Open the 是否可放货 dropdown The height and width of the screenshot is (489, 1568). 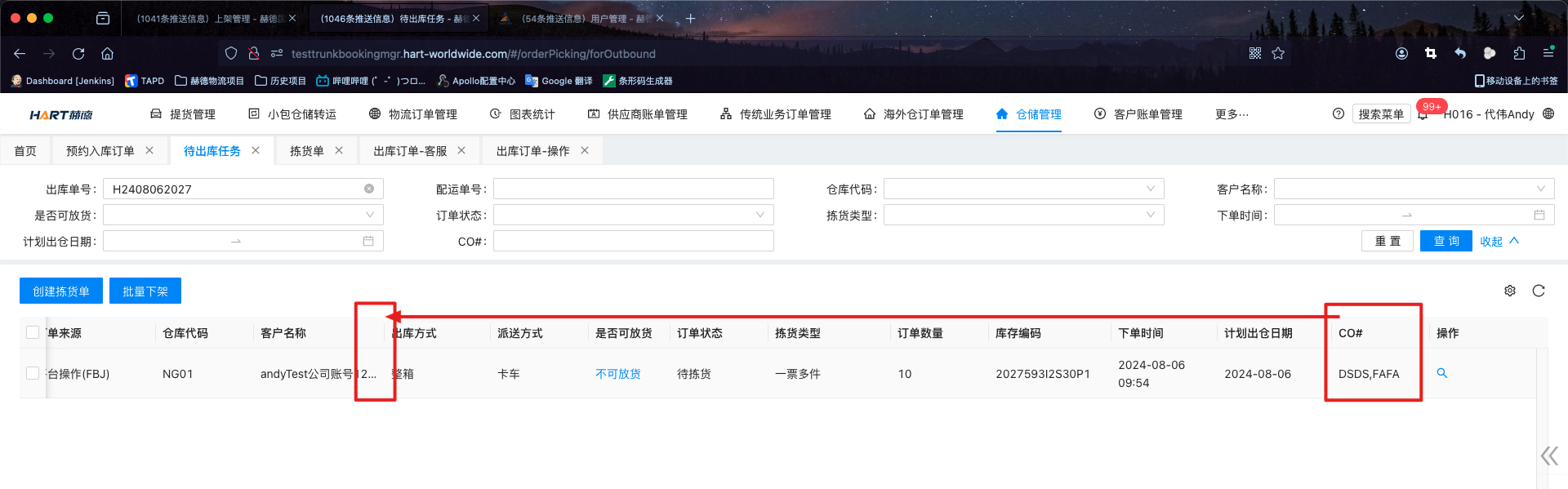[243, 215]
